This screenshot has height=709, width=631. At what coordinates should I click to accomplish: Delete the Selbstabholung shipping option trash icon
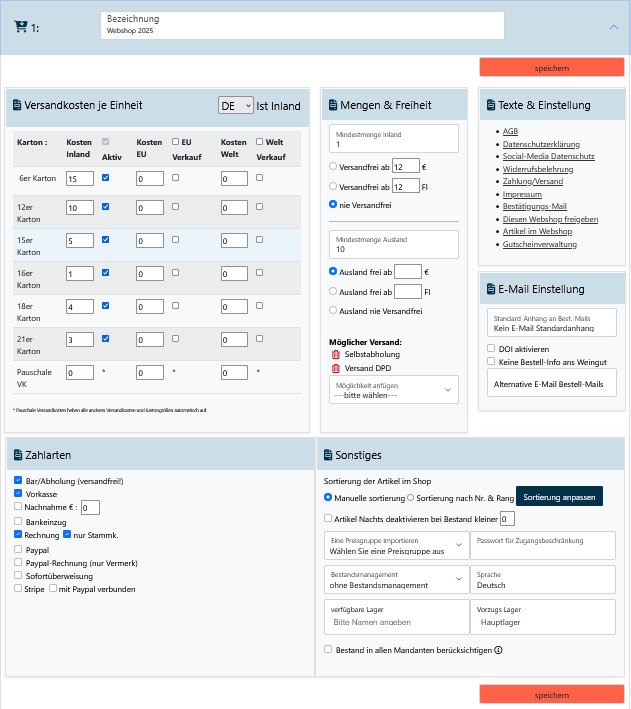coord(336,355)
